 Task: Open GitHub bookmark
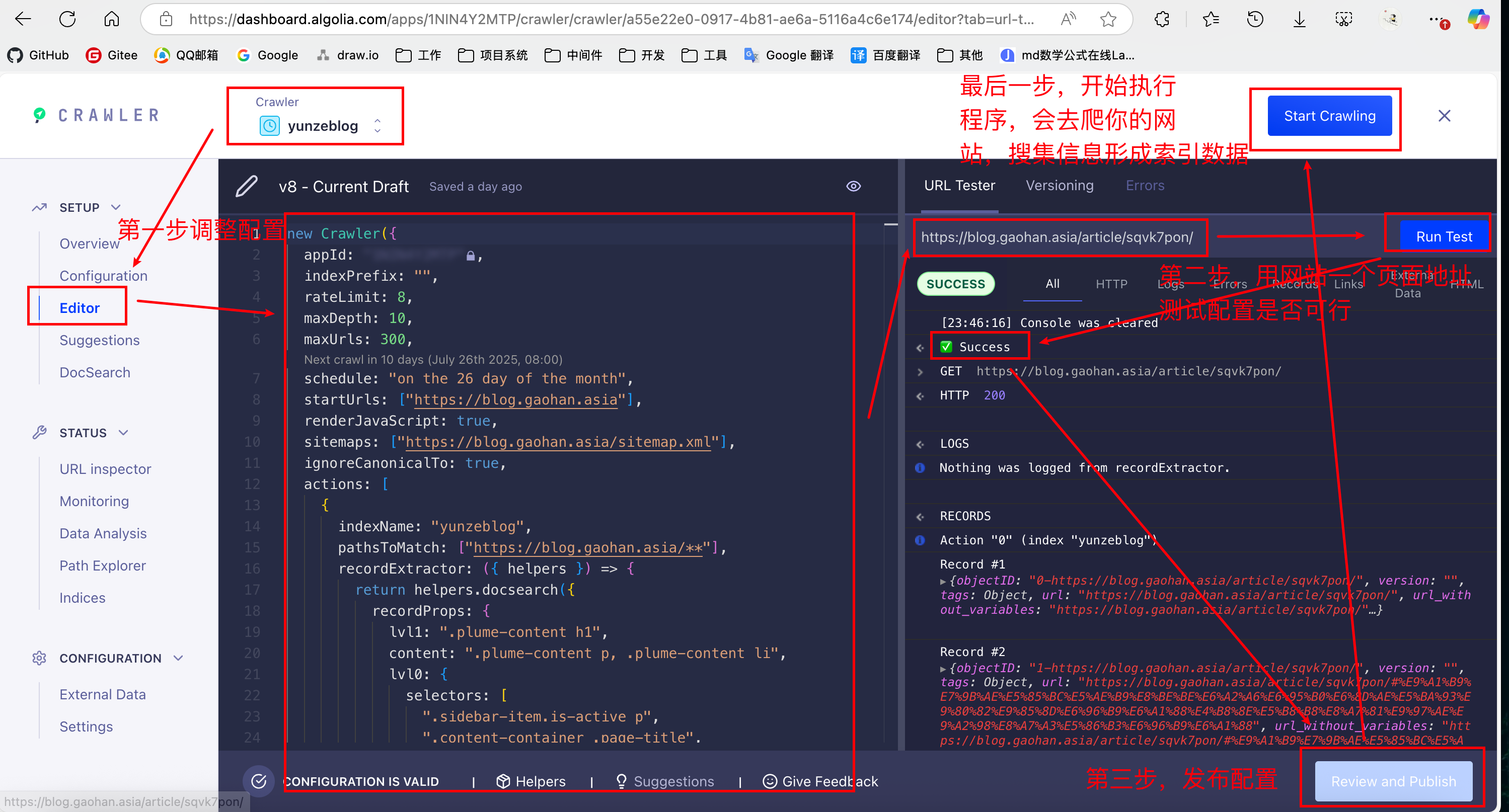tap(38, 55)
